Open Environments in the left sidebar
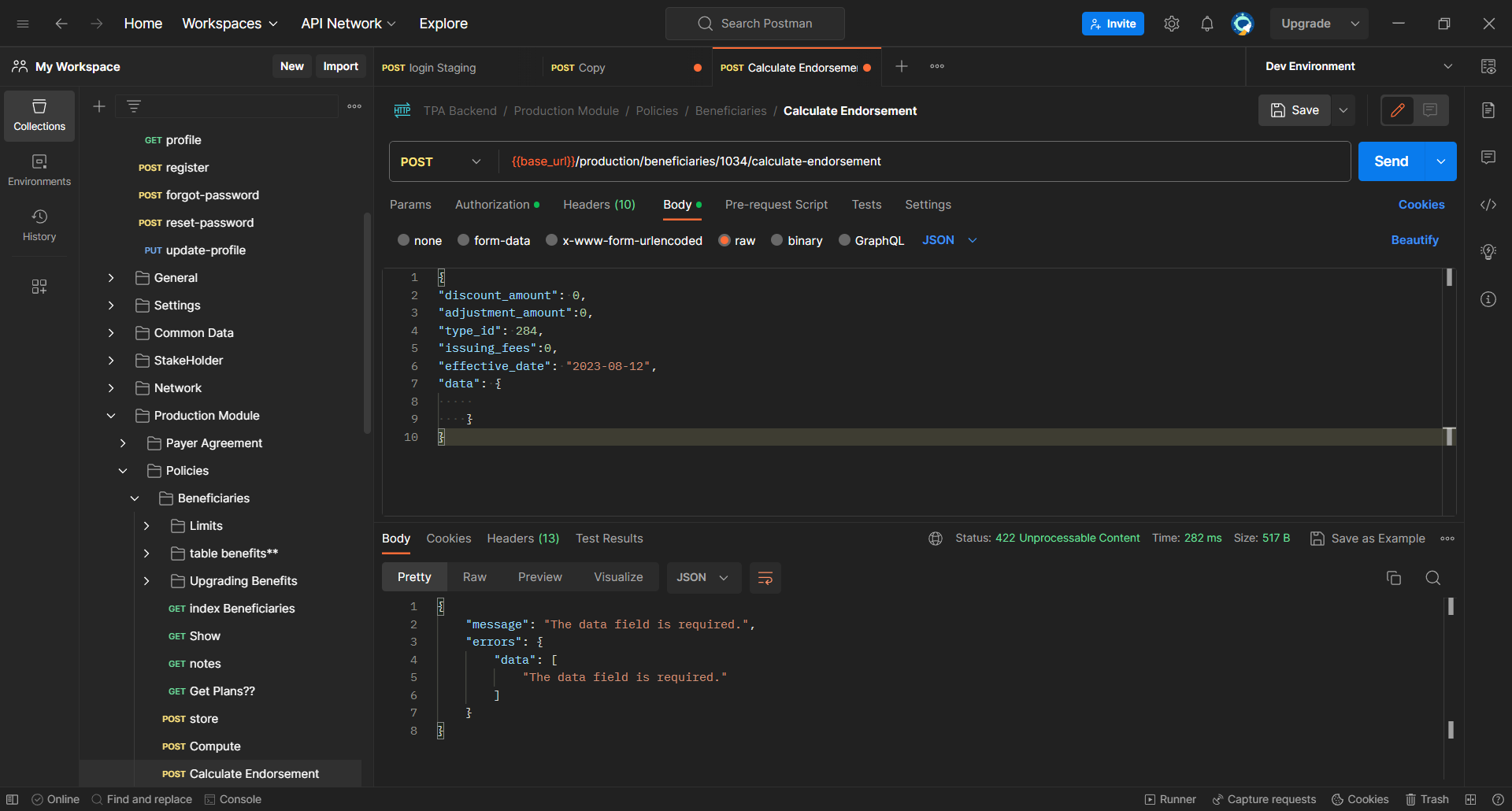1512x811 pixels. [x=39, y=170]
